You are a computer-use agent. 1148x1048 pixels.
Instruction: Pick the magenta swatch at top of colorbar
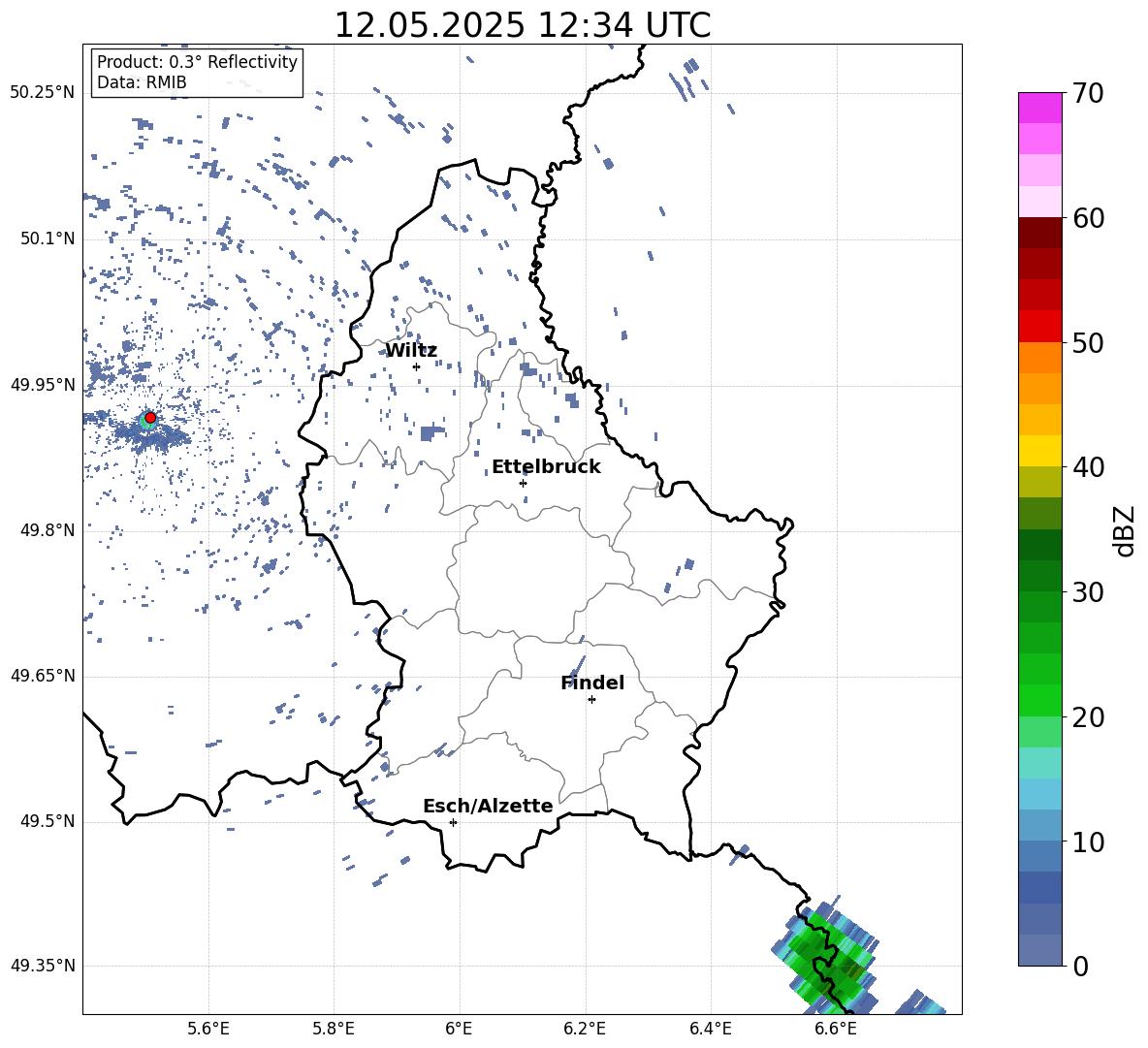pos(1039,108)
